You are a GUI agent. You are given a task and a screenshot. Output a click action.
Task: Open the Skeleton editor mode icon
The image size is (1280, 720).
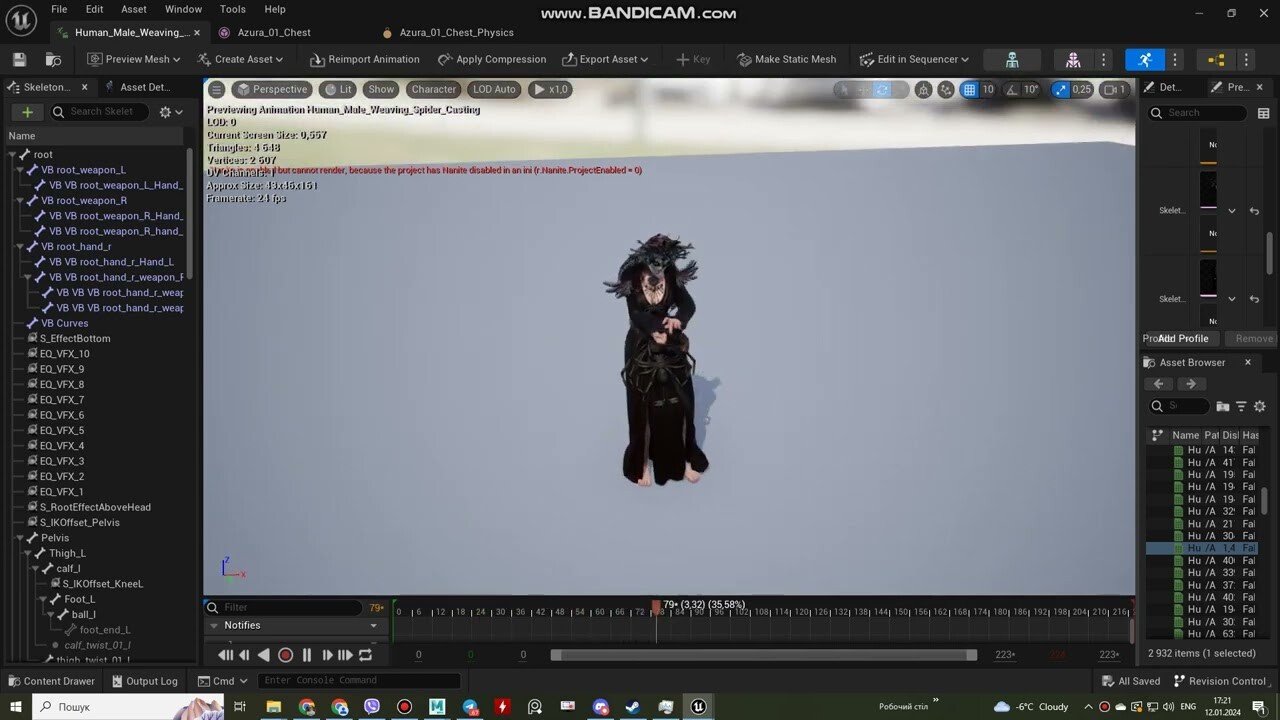coord(1011,59)
